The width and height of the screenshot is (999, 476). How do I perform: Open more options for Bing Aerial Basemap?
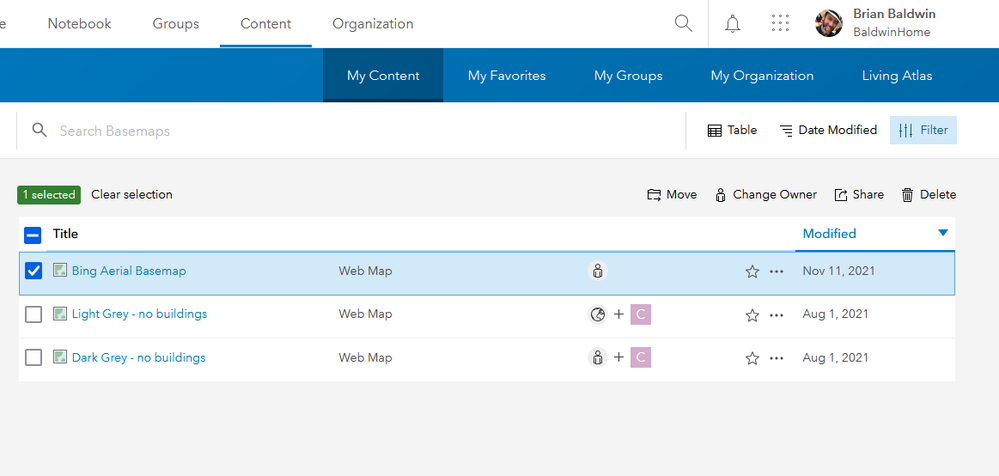pos(776,271)
